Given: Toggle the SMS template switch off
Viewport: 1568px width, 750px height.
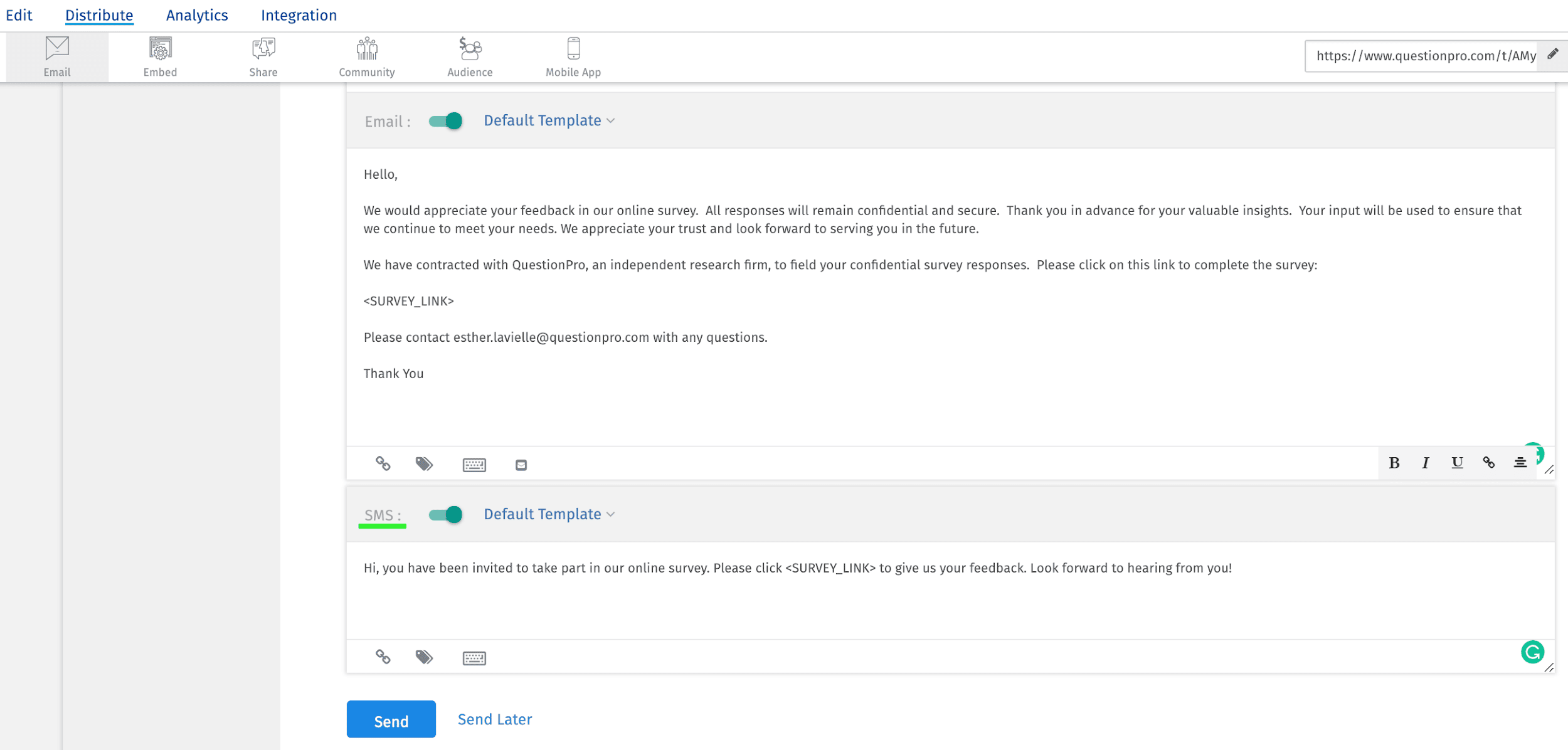Looking at the screenshot, I should (444, 514).
